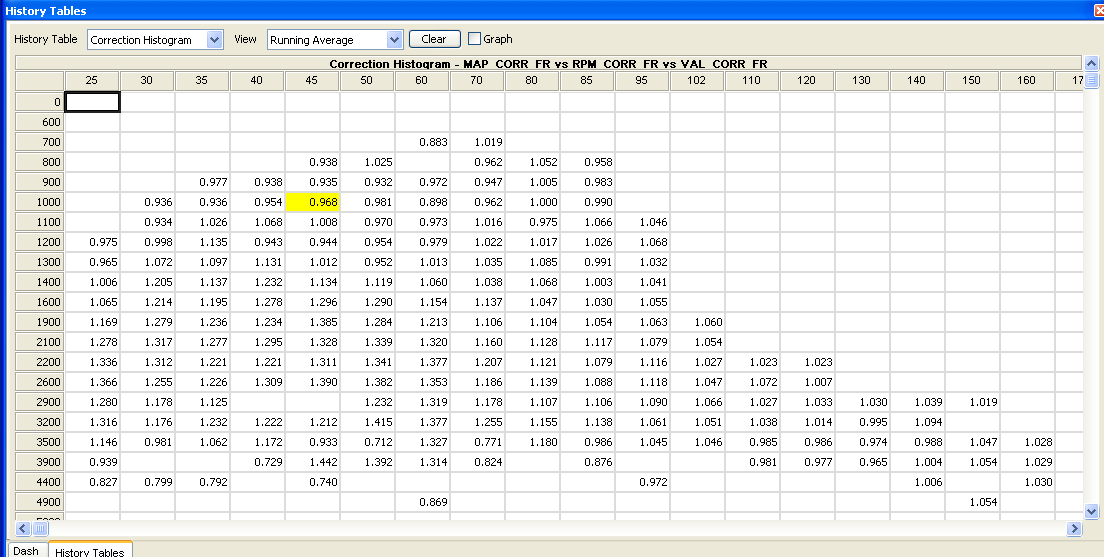1104x557 pixels.
Task: Select cell value 0.869 in row 4900
Action: [422, 502]
